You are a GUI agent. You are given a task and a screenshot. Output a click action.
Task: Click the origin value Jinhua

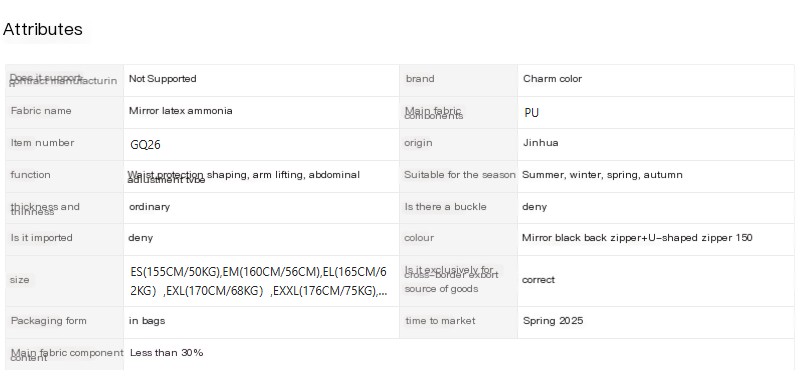(540, 143)
